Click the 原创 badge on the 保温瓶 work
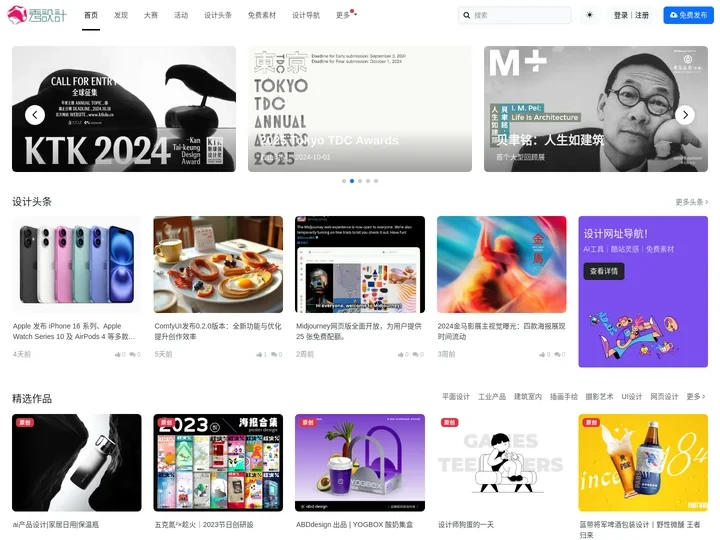The height and width of the screenshot is (540, 720). point(25,422)
